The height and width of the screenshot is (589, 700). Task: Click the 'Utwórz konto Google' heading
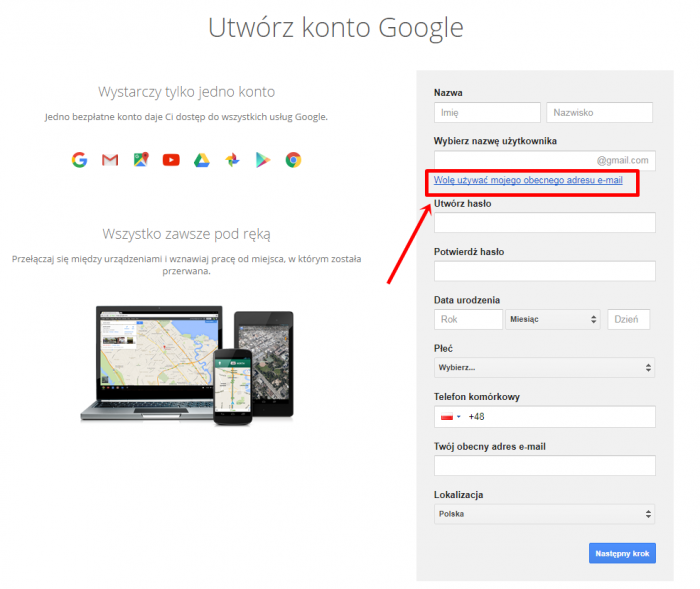336,28
